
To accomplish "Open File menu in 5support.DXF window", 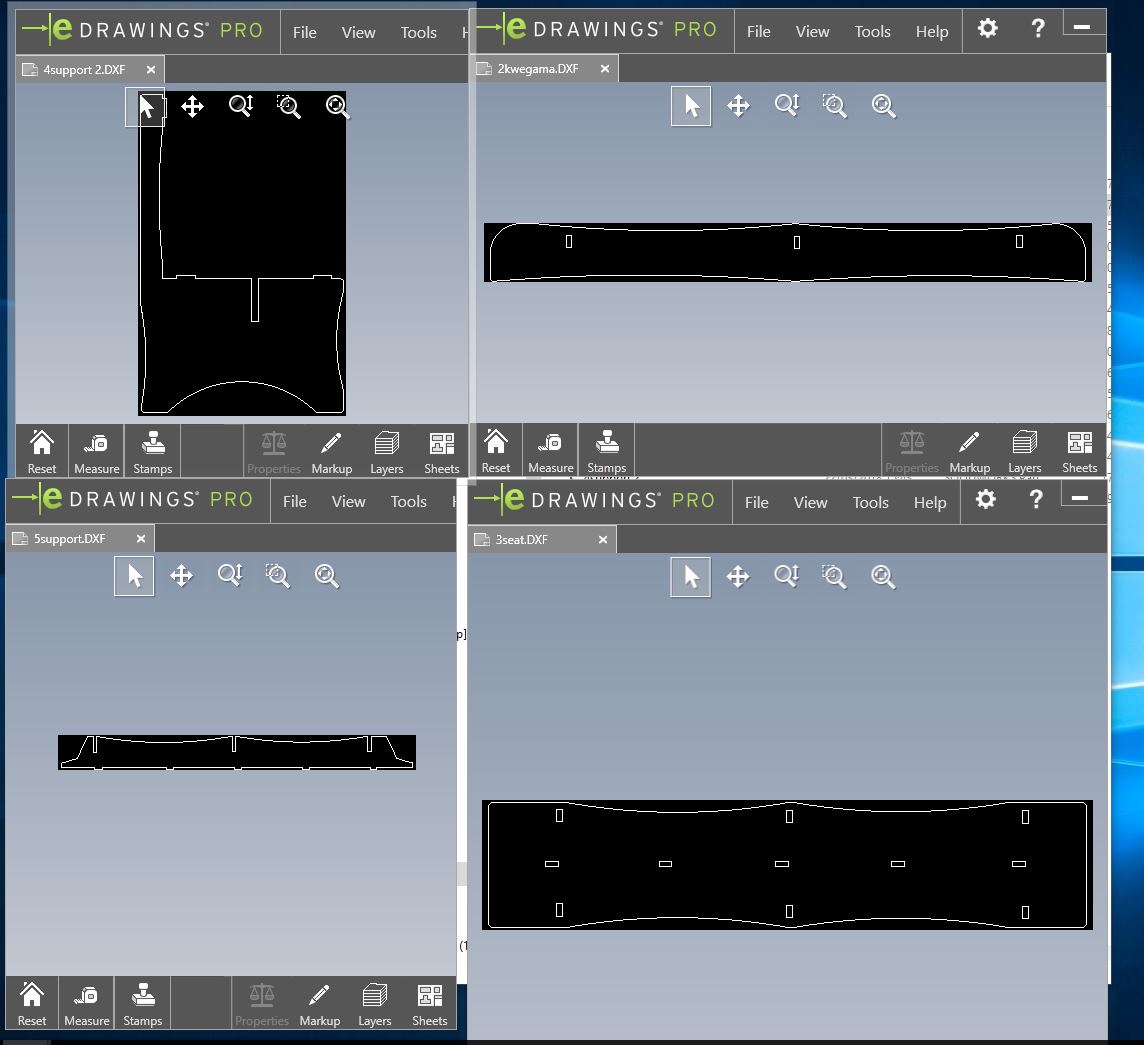I will tap(294, 502).
